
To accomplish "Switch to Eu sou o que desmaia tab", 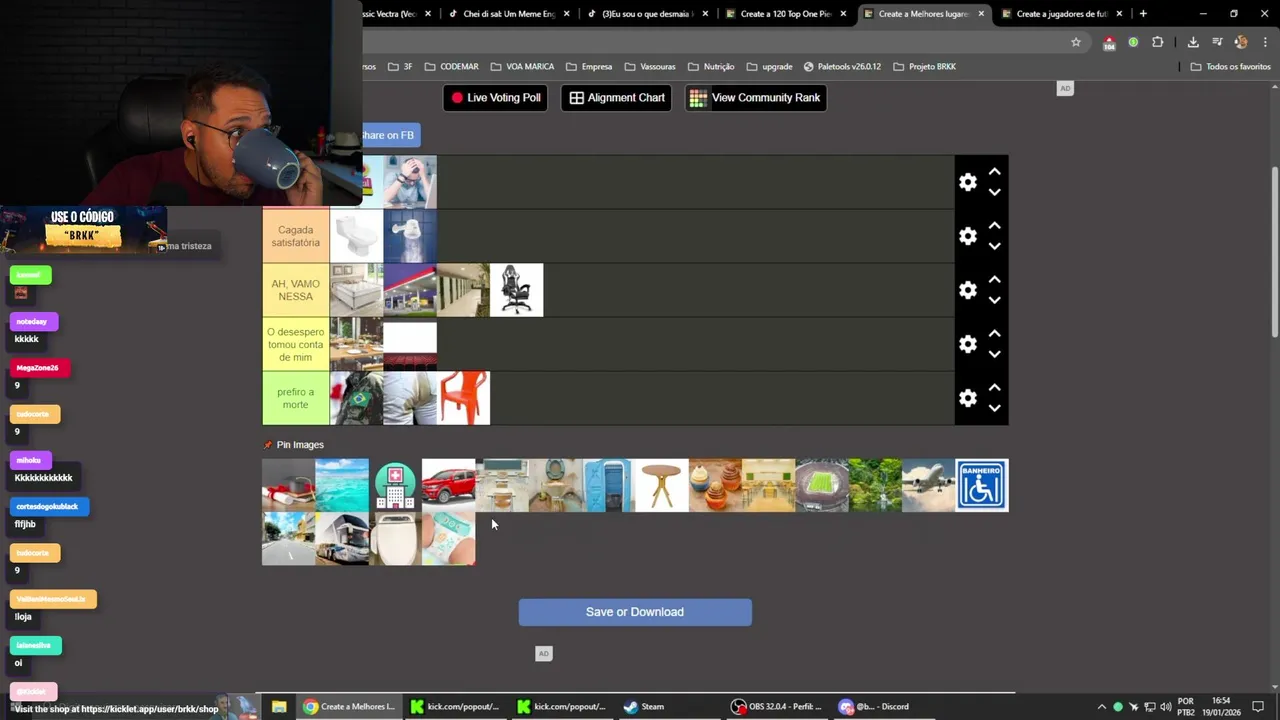I will (x=648, y=14).
